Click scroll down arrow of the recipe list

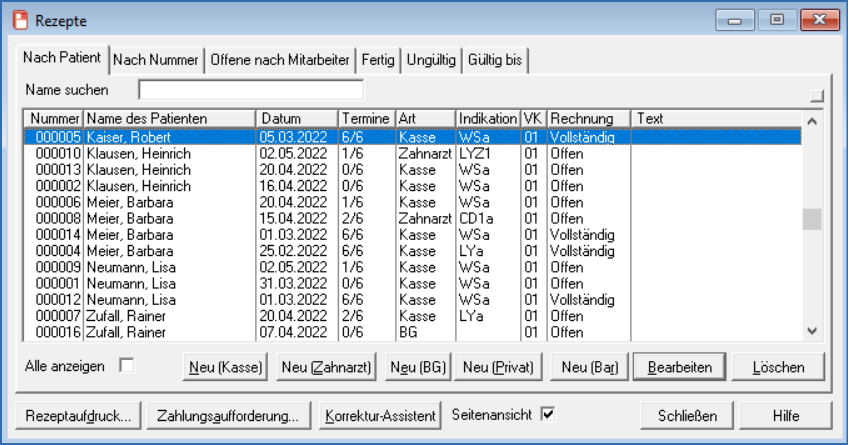click(812, 331)
